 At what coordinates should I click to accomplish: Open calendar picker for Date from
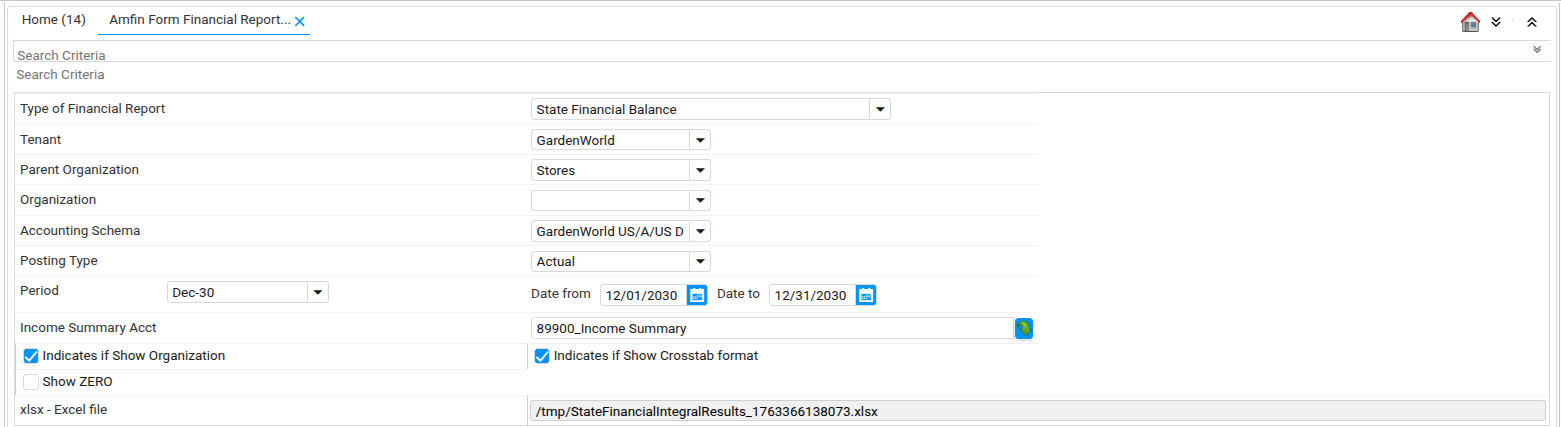[697, 295]
